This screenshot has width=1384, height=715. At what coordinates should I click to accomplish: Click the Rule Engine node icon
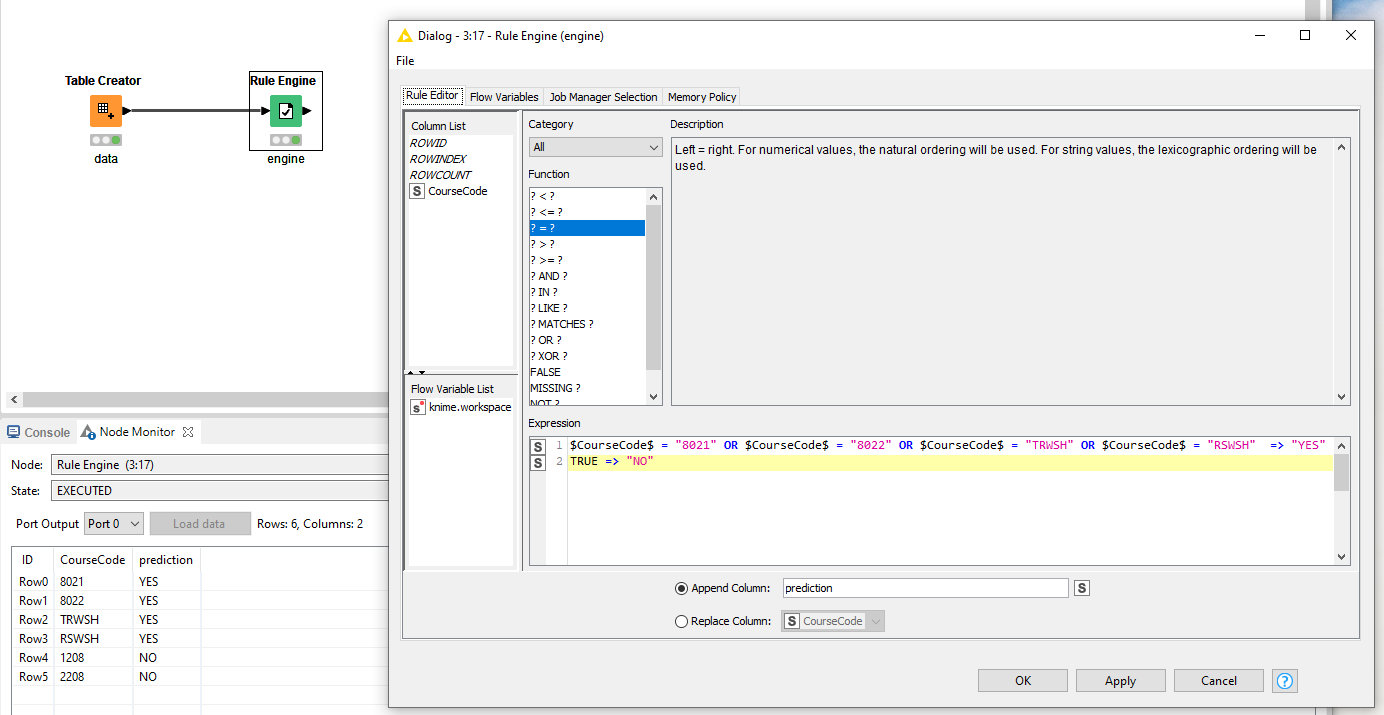coord(285,111)
